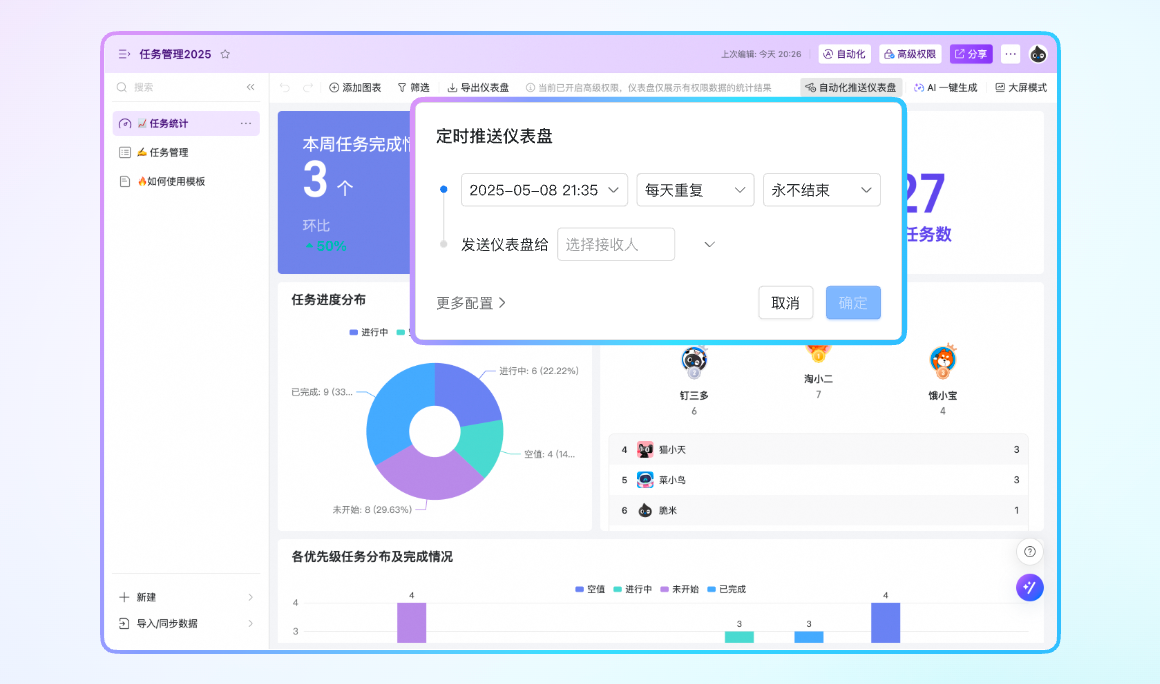1160x684 pixels.
Task: Open 如何使用模板 page
Action: pos(186,181)
